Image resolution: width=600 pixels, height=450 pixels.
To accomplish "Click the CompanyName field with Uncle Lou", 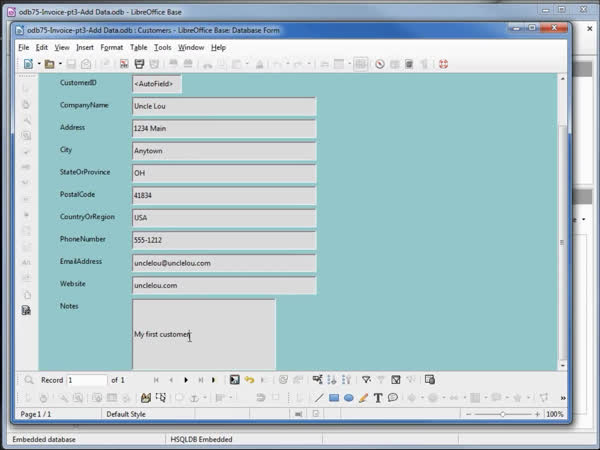I will pyautogui.click(x=224, y=106).
